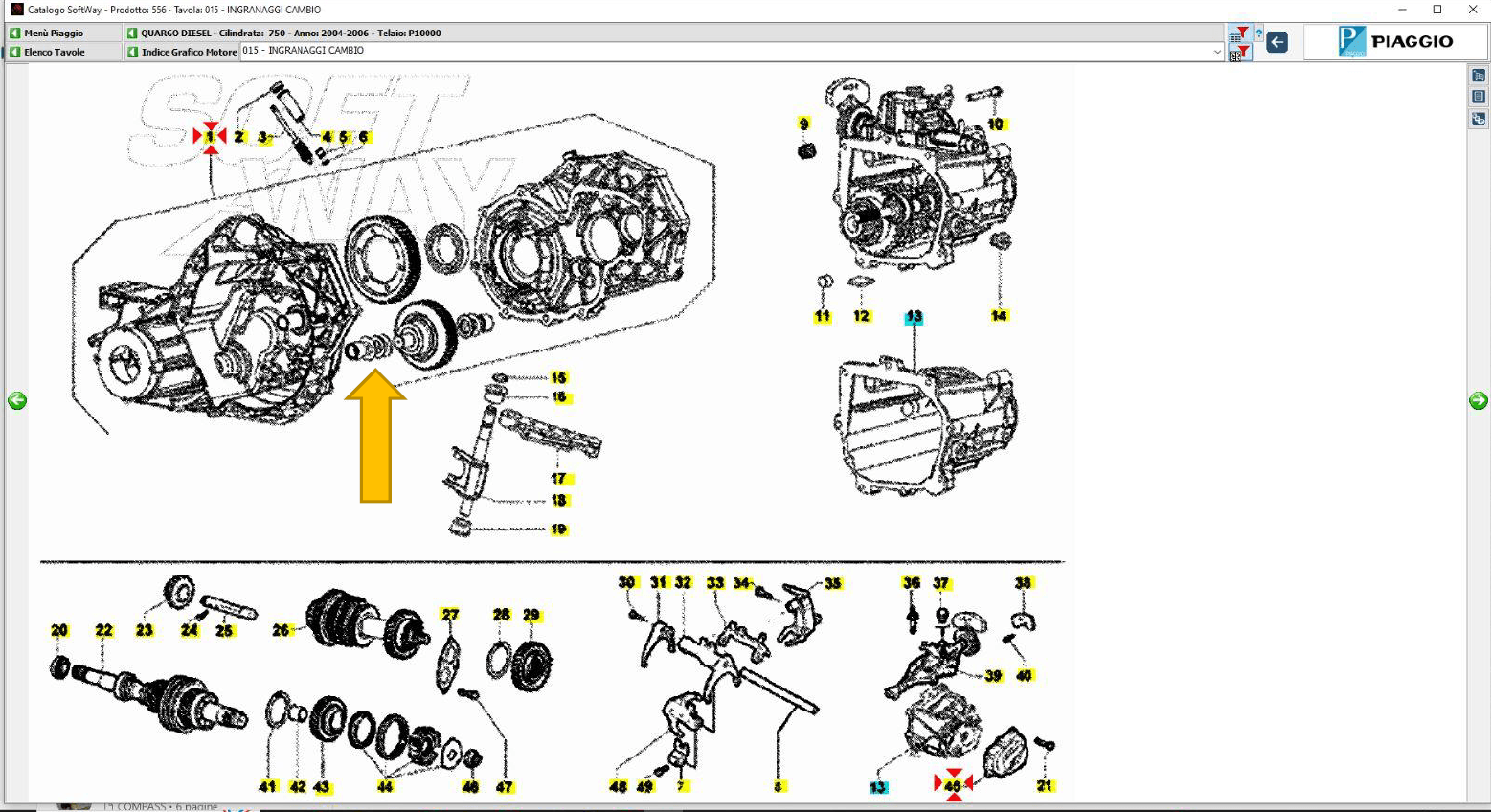Click the Piaggio logo banner

(x=1396, y=42)
